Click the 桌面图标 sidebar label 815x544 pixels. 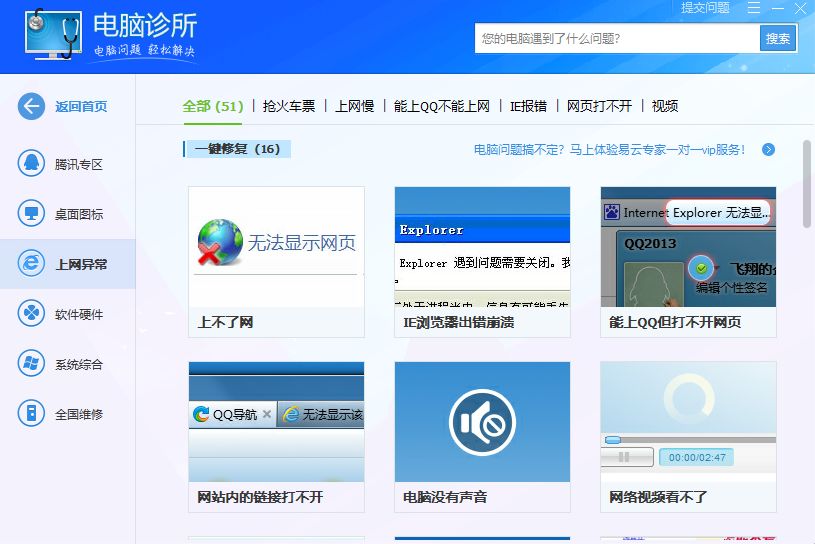pos(79,214)
